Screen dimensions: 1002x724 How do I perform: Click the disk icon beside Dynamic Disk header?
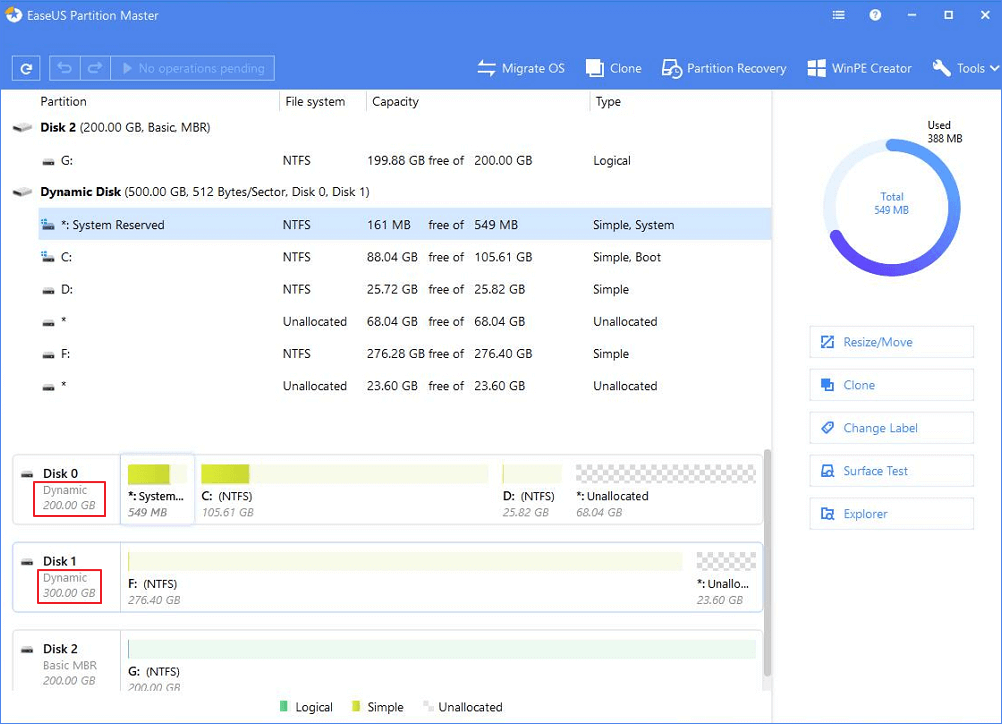[x=22, y=192]
